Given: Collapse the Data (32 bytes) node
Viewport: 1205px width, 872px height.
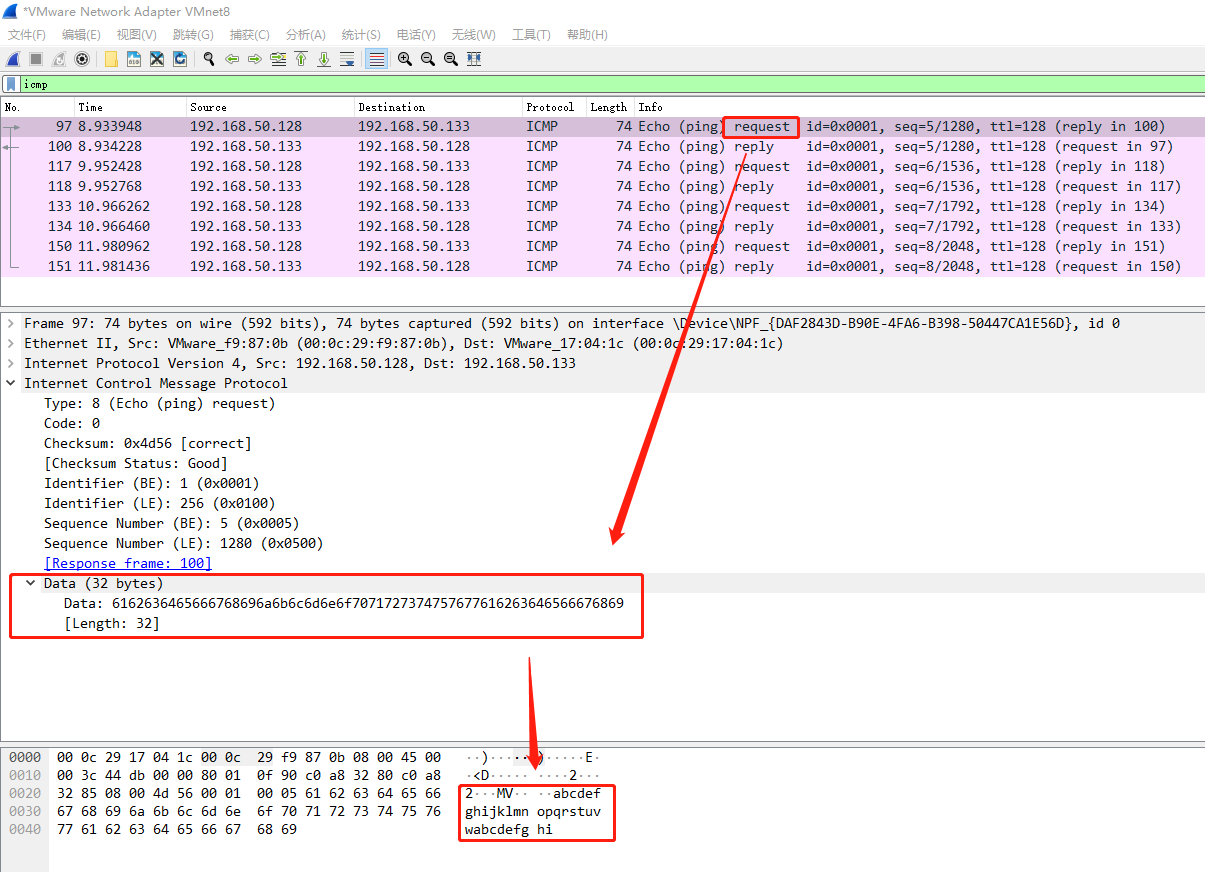Looking at the screenshot, I should 31,583.
